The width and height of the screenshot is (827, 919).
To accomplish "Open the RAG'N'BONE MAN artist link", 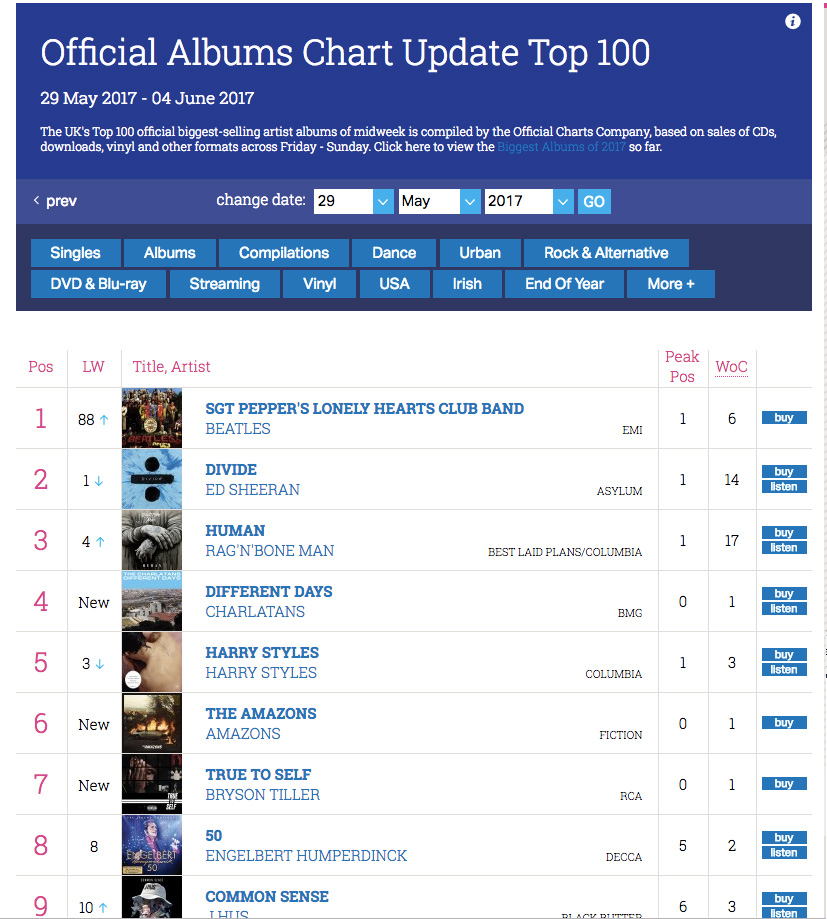I will [x=270, y=551].
